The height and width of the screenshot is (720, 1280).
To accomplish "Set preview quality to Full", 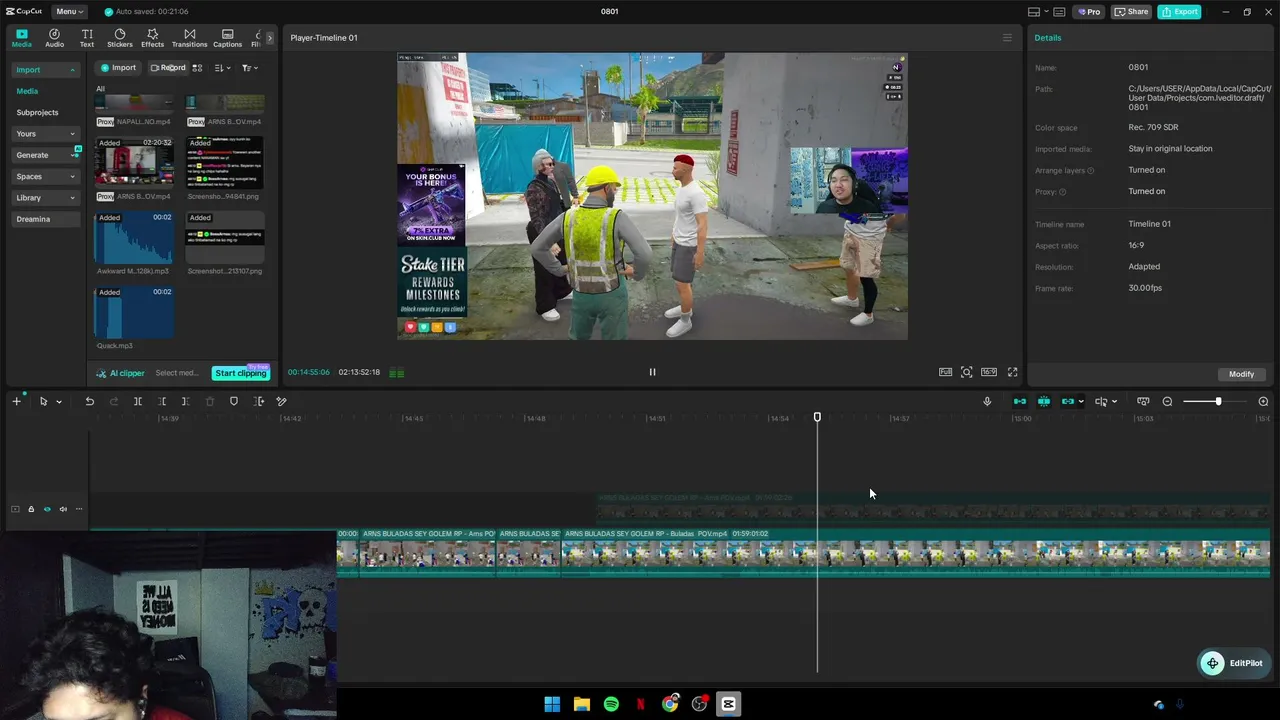I will click(945, 372).
